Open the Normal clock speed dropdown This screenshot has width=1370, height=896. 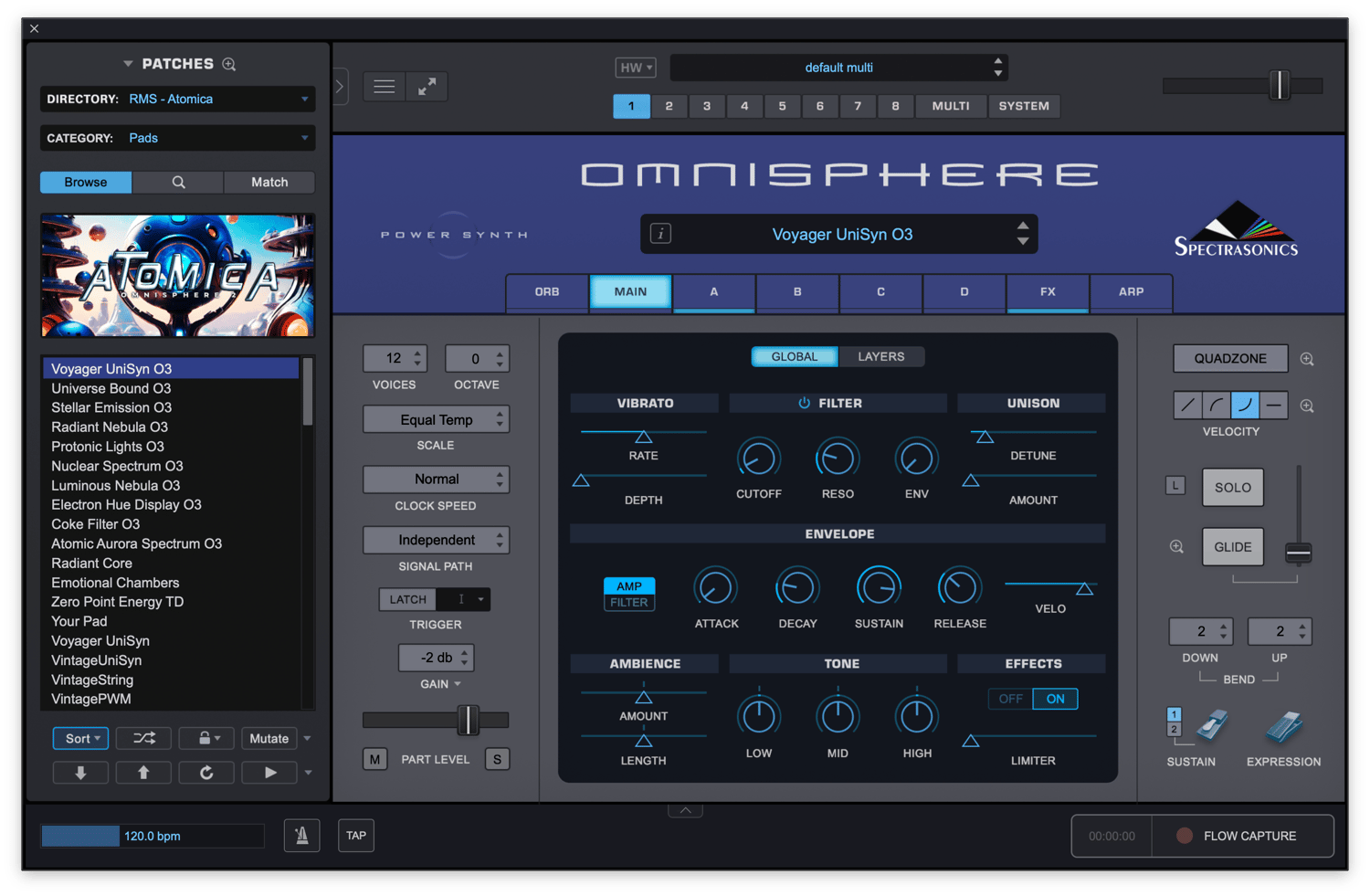pos(437,480)
